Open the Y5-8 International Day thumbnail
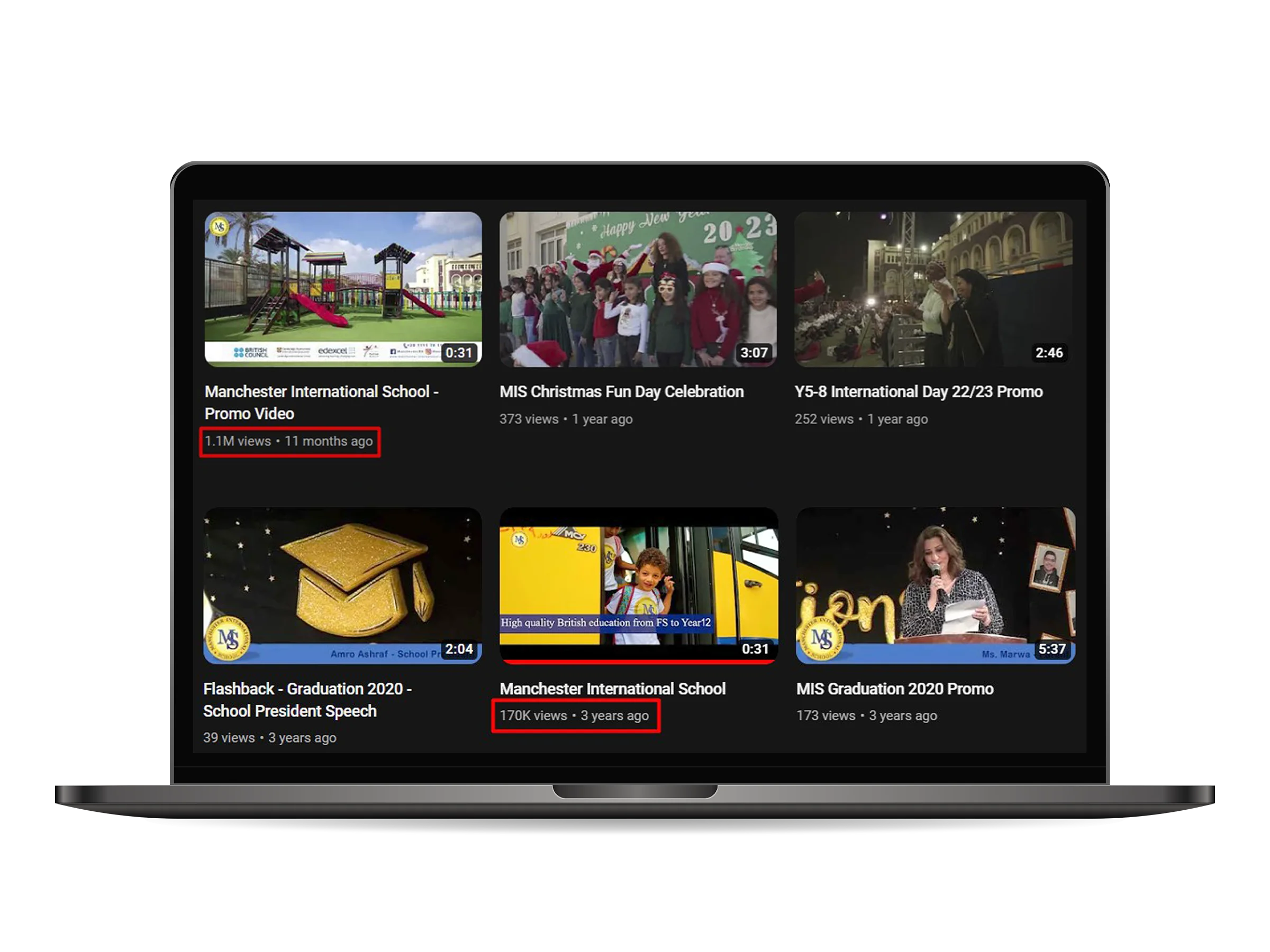This screenshot has height=952, width=1270. tap(933, 289)
